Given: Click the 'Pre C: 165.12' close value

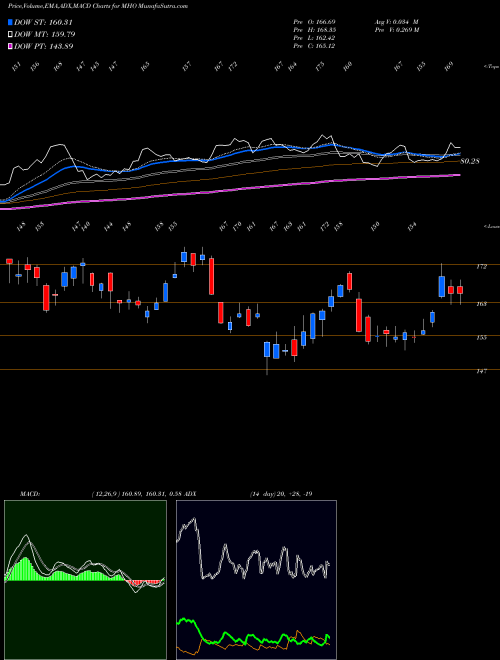Looking at the screenshot, I should (314, 46).
